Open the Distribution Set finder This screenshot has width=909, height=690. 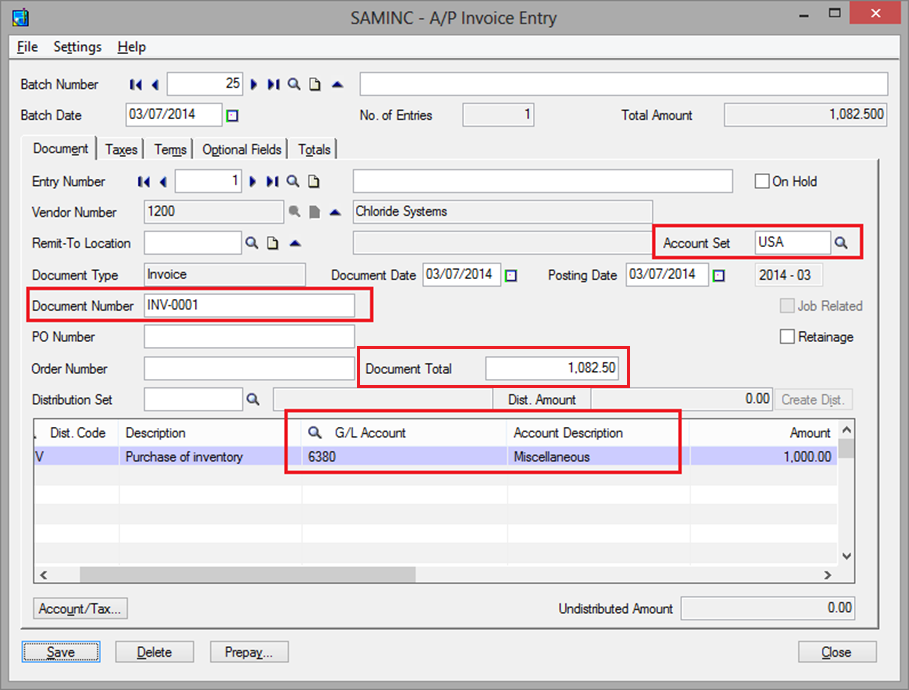253,400
